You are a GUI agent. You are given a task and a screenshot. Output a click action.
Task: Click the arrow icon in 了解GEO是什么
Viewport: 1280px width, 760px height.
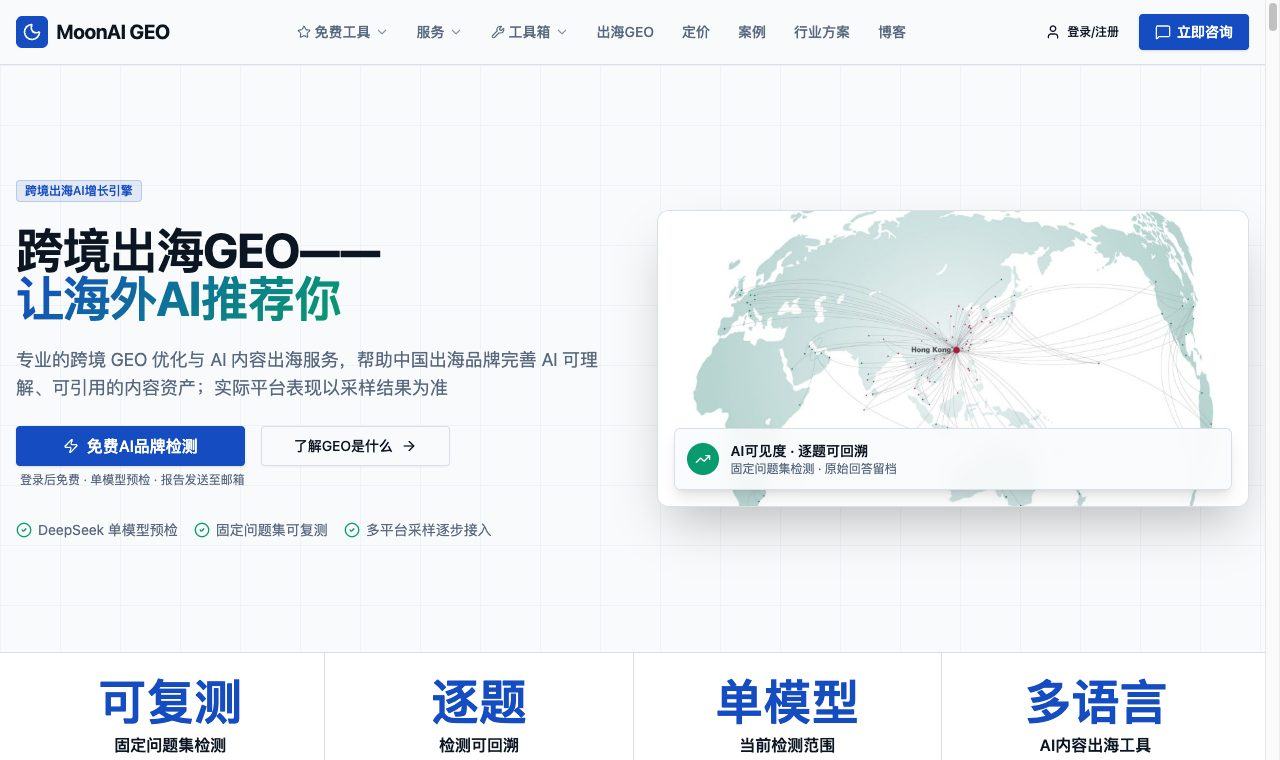409,446
